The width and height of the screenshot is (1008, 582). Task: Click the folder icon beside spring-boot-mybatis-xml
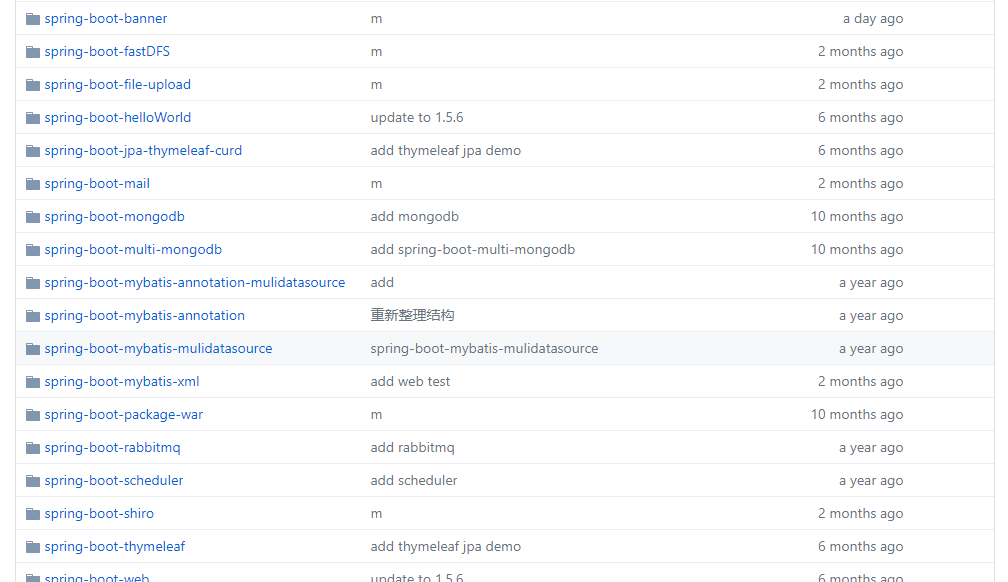pos(33,382)
